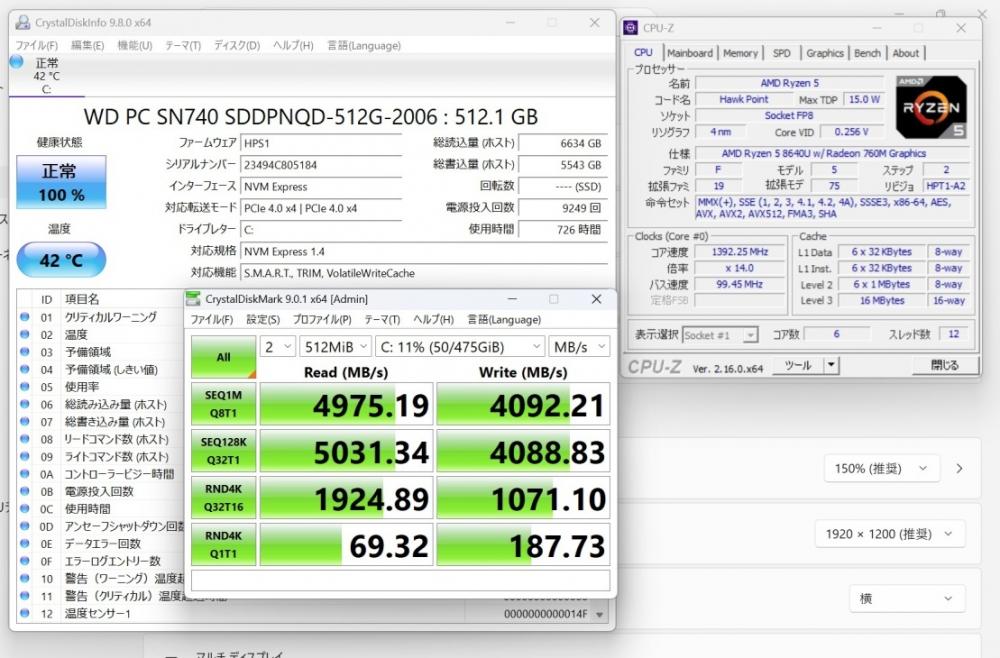Image resolution: width=1000 pixels, height=658 pixels.
Task: Click the CPU-Z app icon in title bar
Action: (631, 27)
